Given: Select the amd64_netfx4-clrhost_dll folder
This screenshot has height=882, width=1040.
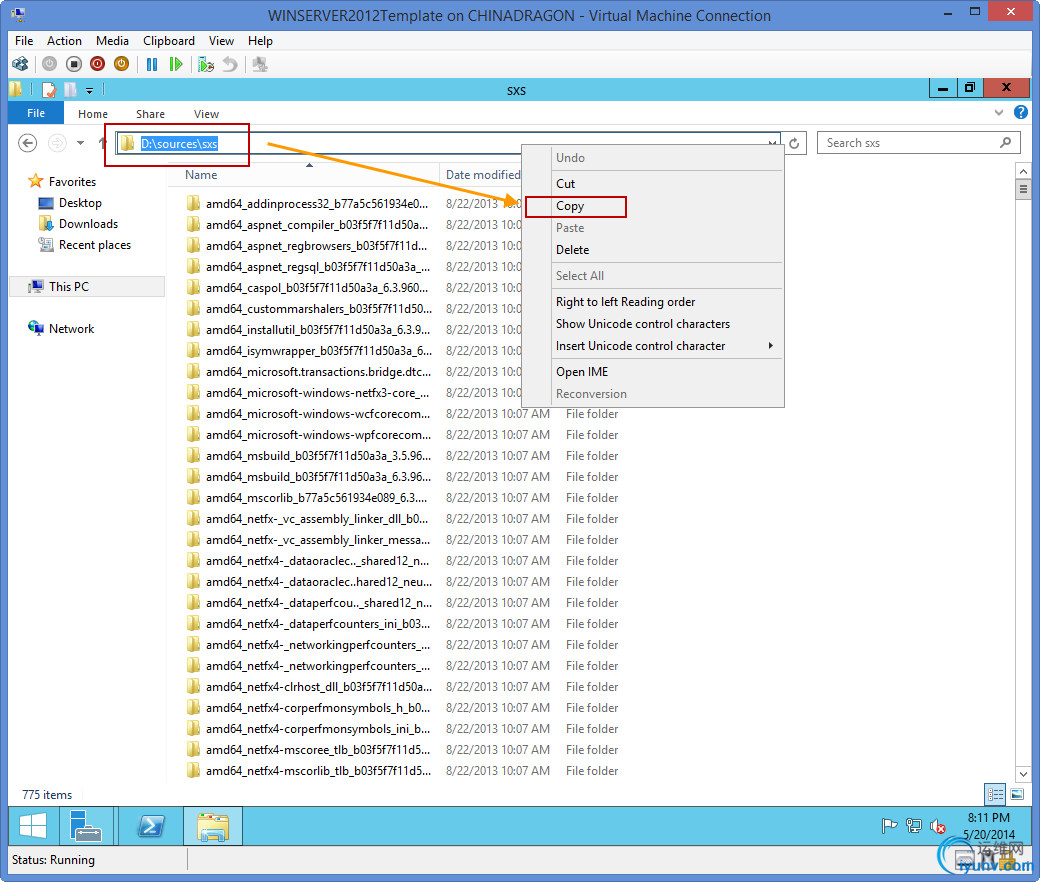Looking at the screenshot, I should pyautogui.click(x=318, y=687).
